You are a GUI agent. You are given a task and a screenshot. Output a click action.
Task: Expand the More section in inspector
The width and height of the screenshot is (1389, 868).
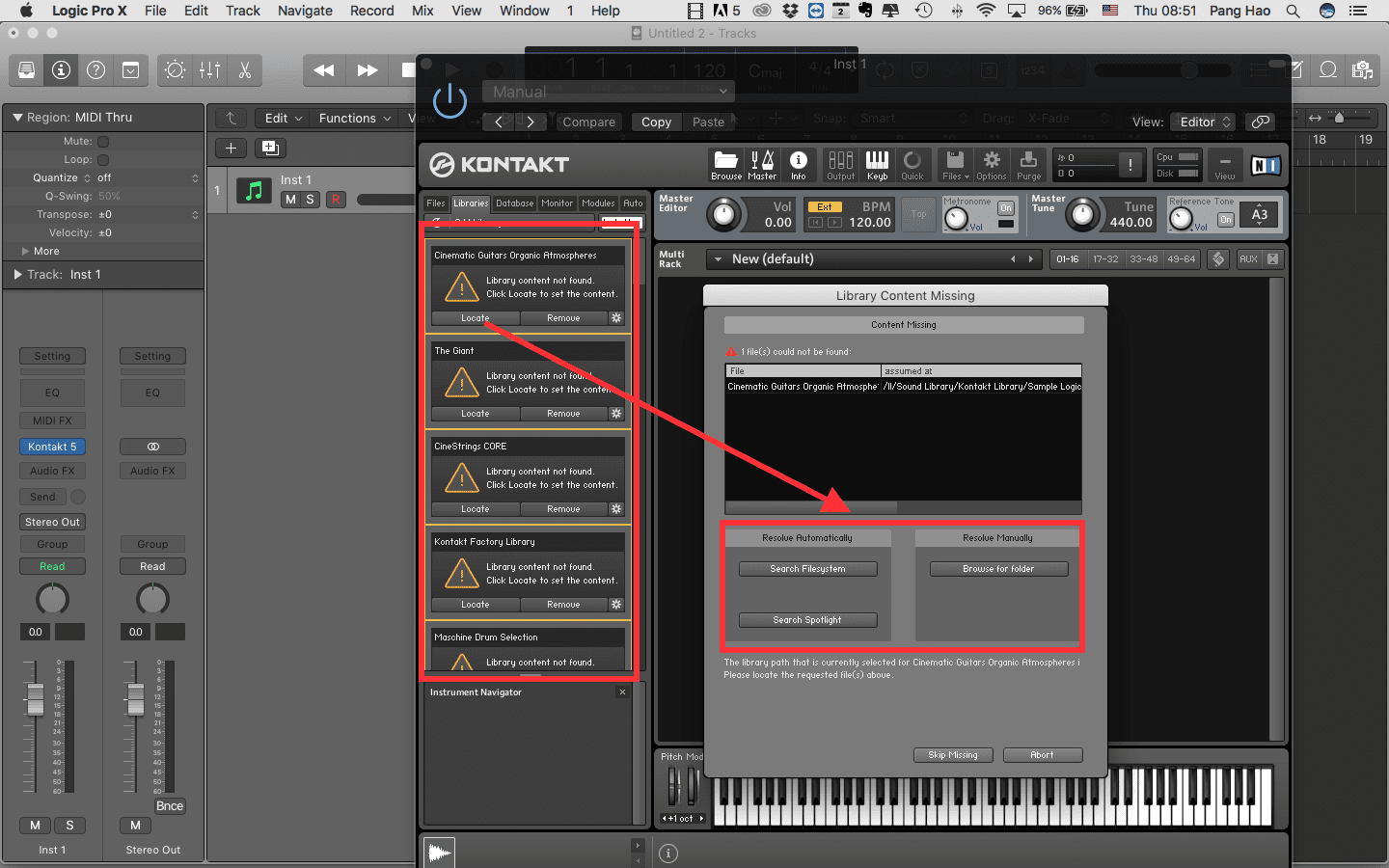pyautogui.click(x=25, y=251)
